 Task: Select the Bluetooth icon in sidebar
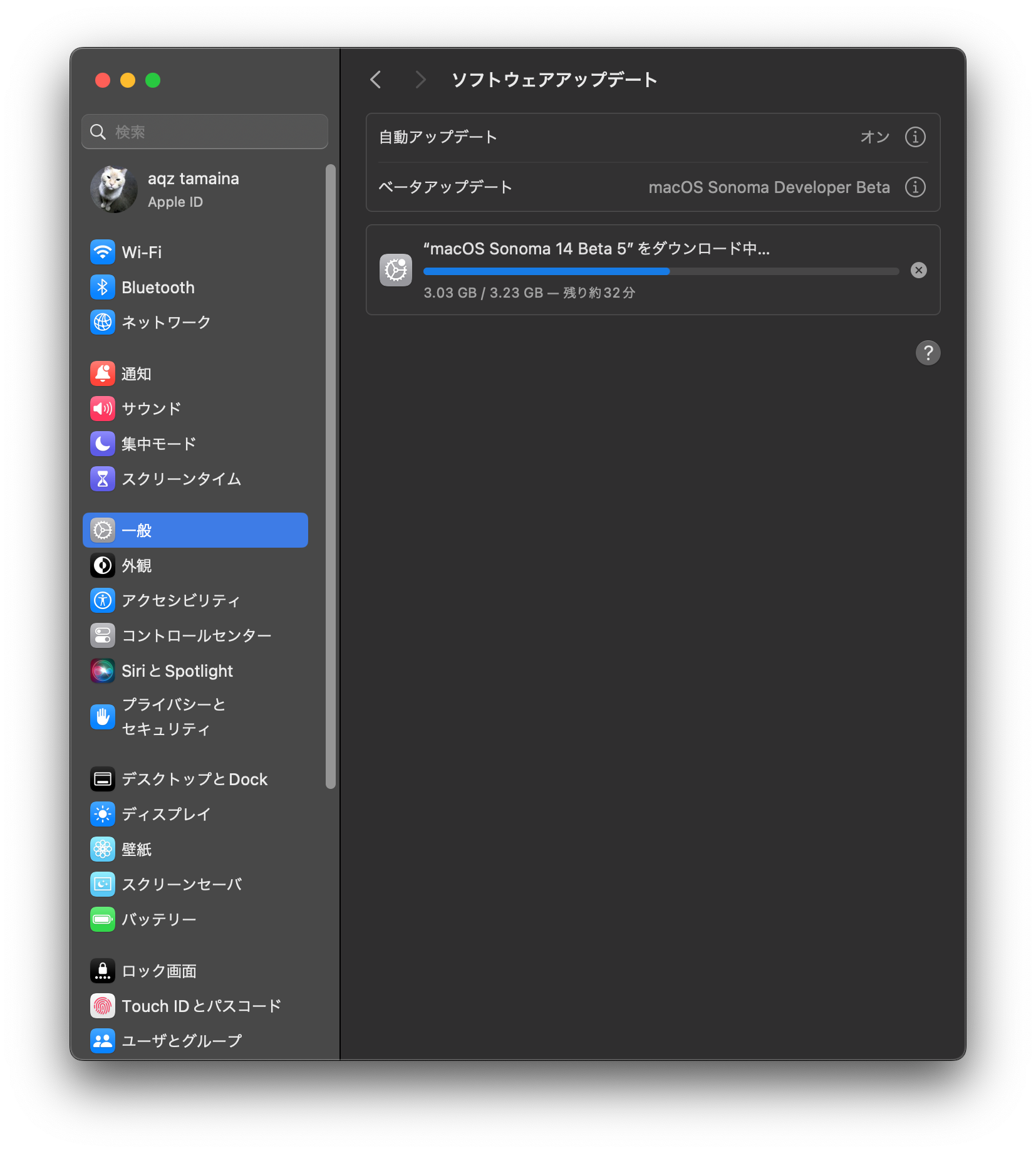click(103, 288)
